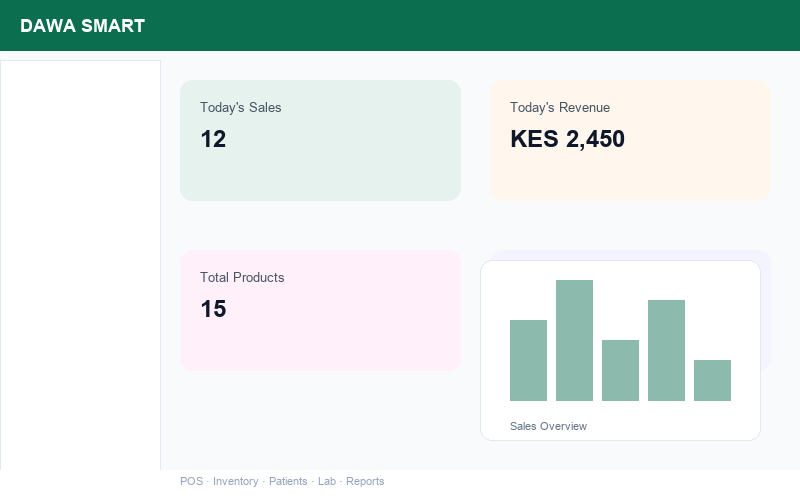Click the shortest bar in the sales chart
800x500 pixels.
[x=712, y=381]
